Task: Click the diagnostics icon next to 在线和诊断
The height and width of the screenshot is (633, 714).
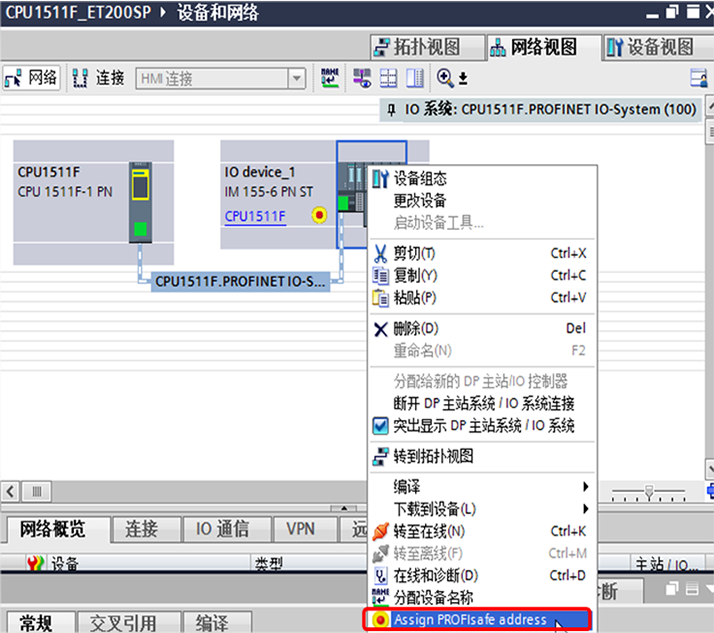Action: pyautogui.click(x=381, y=576)
